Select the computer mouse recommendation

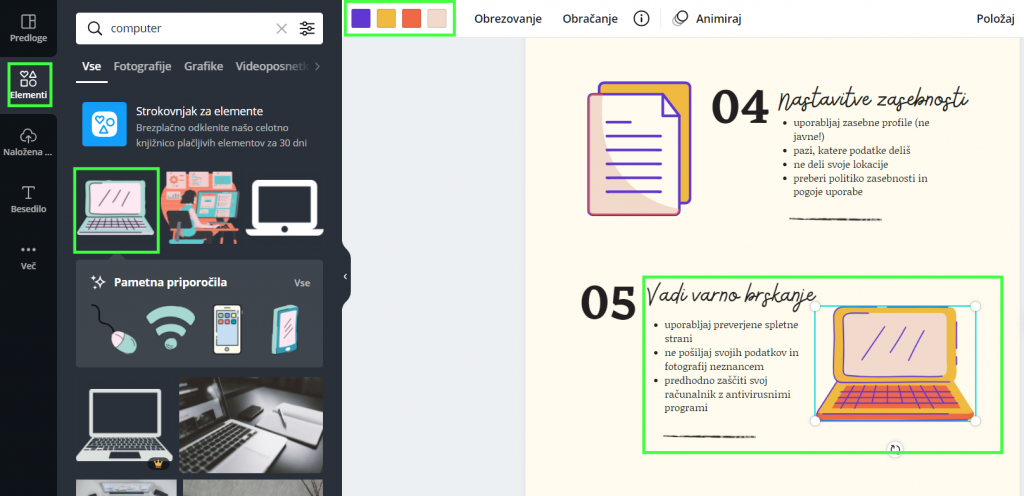click(114, 329)
